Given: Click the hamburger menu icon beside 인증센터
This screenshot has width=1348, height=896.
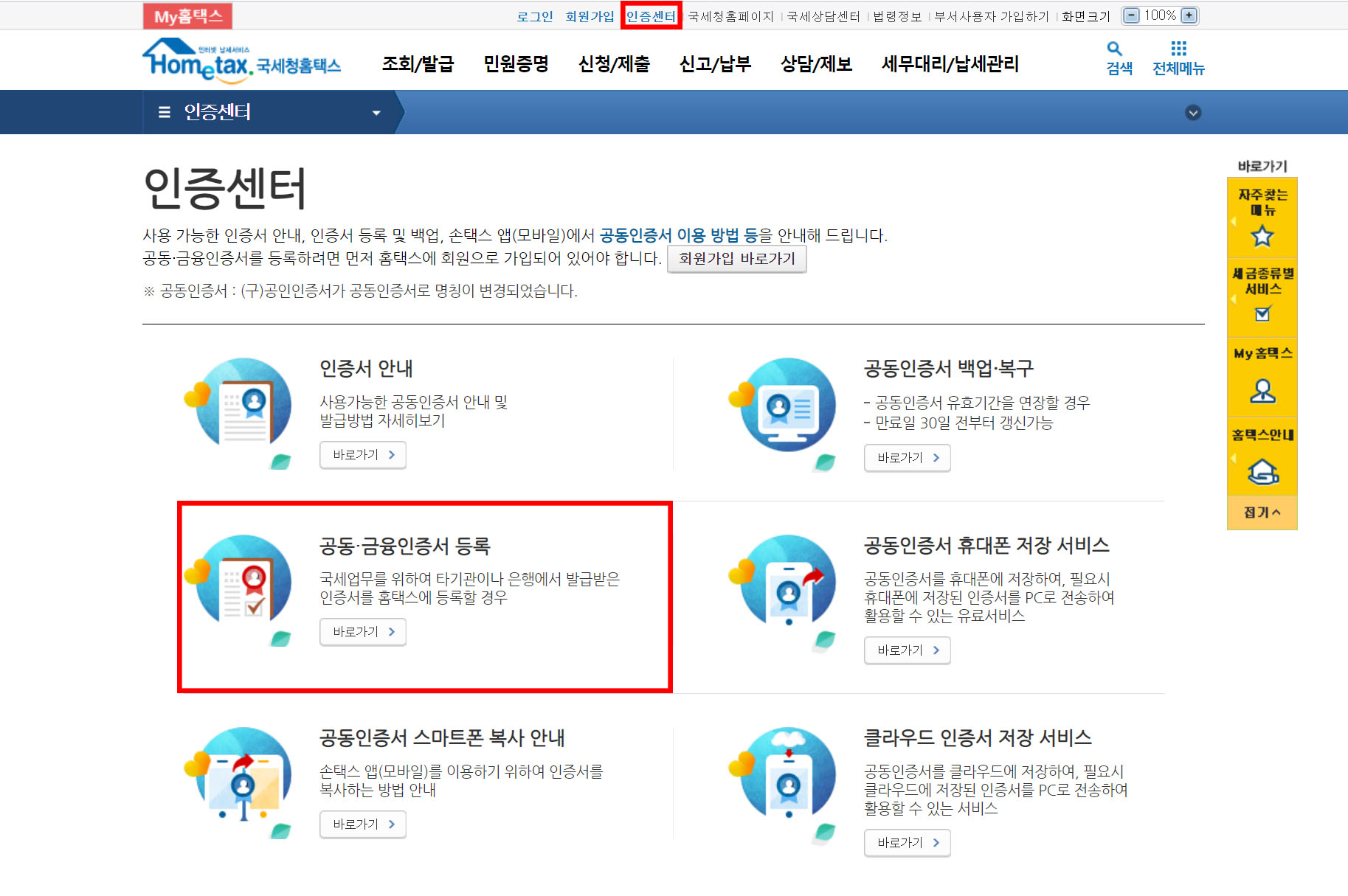Looking at the screenshot, I should [x=164, y=112].
